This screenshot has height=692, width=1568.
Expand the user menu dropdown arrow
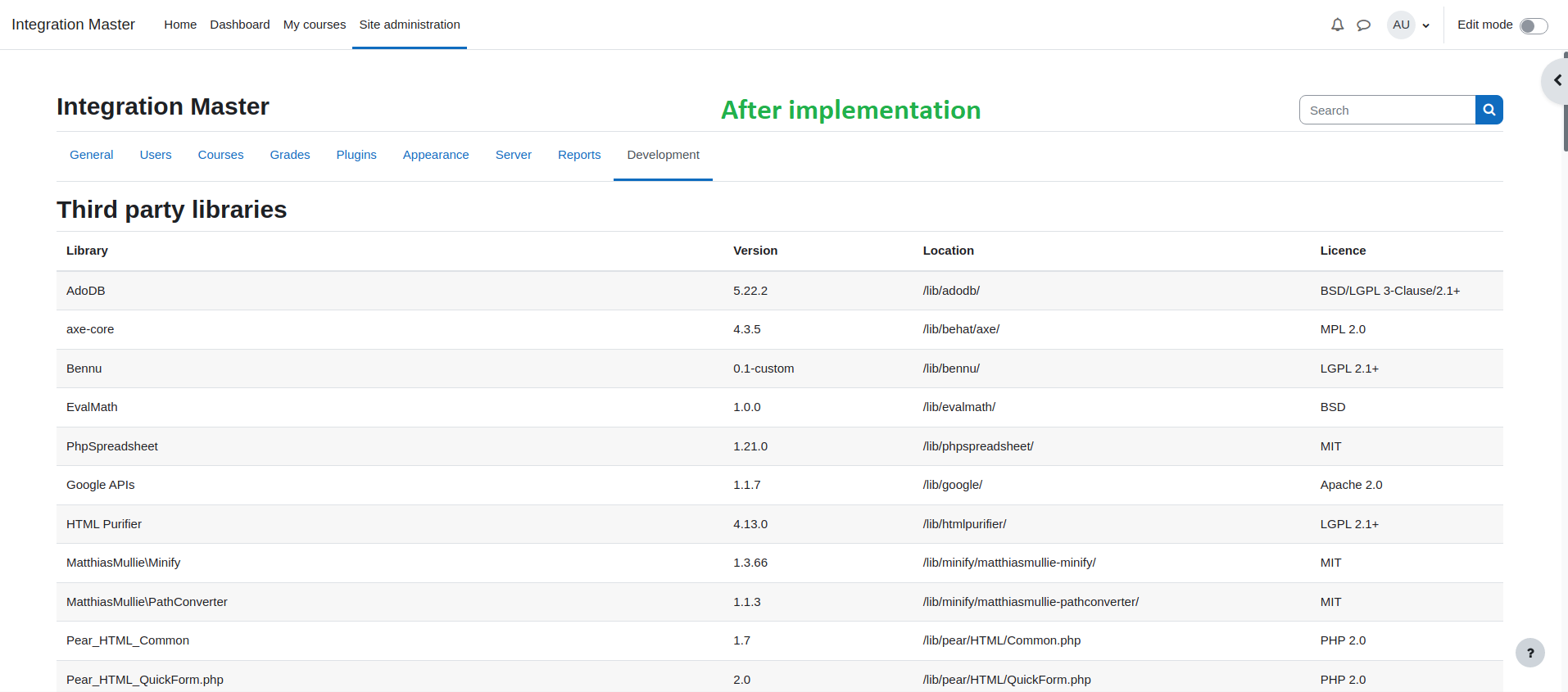pyautogui.click(x=1426, y=25)
